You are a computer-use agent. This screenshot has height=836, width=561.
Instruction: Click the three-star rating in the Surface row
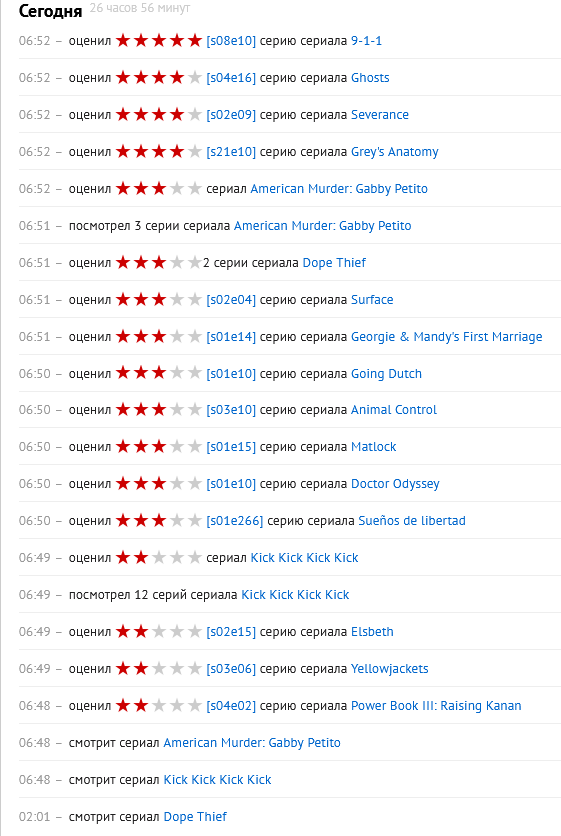pyautogui.click(x=159, y=299)
